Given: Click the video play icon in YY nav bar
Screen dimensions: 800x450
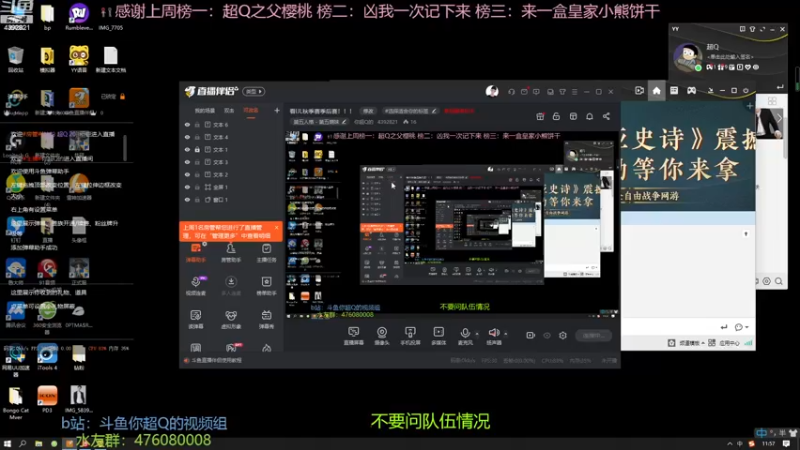Looking at the screenshot, I should (x=639, y=91).
